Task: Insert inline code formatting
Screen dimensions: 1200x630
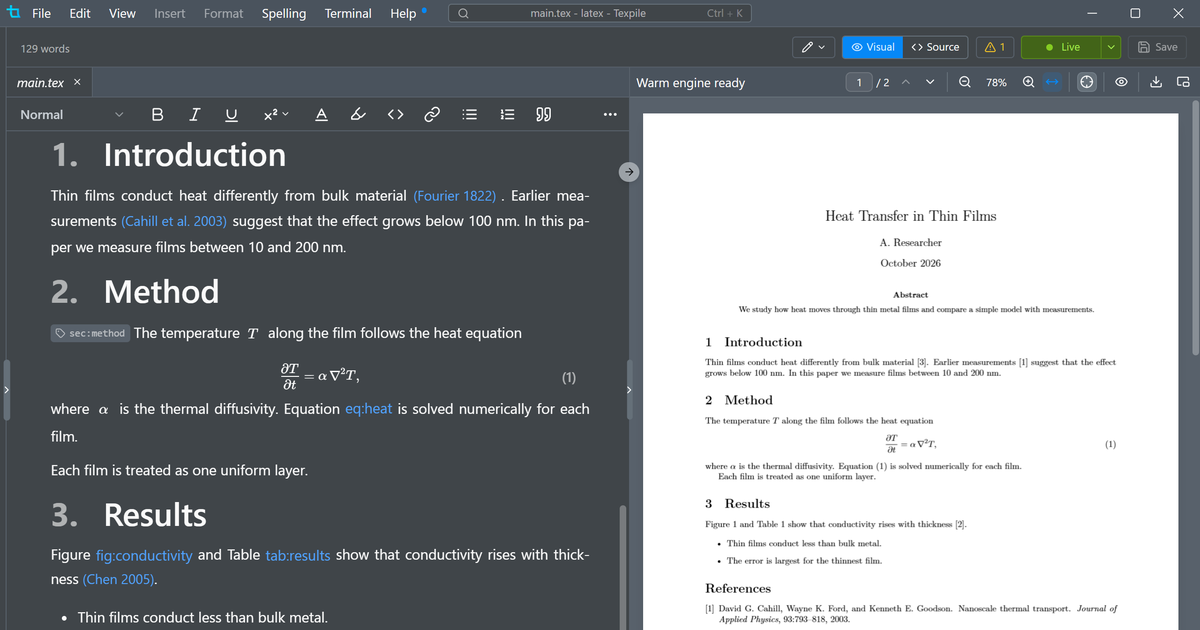Action: 395,115
